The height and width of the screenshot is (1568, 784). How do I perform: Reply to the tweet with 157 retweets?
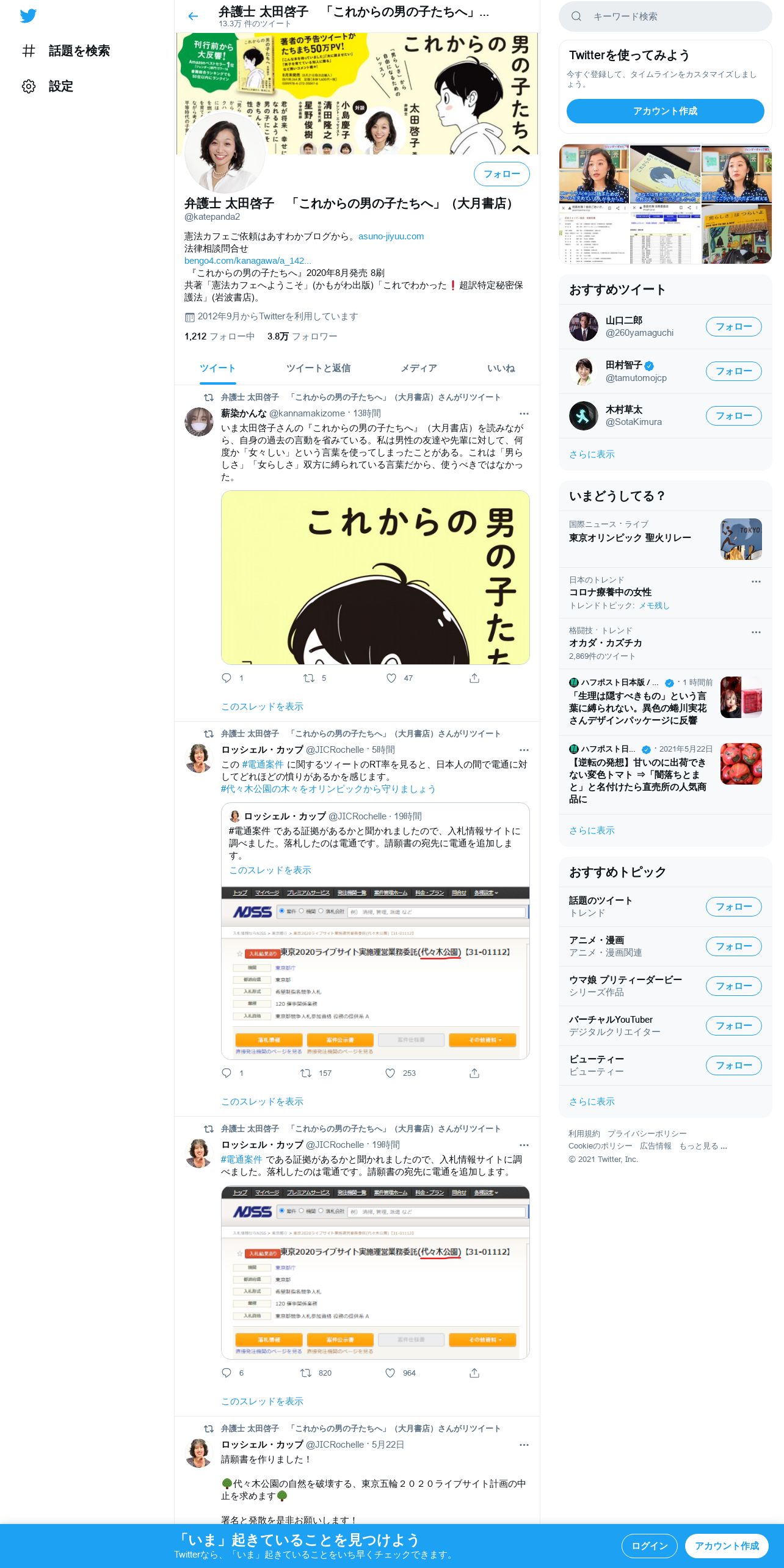coord(227,1073)
